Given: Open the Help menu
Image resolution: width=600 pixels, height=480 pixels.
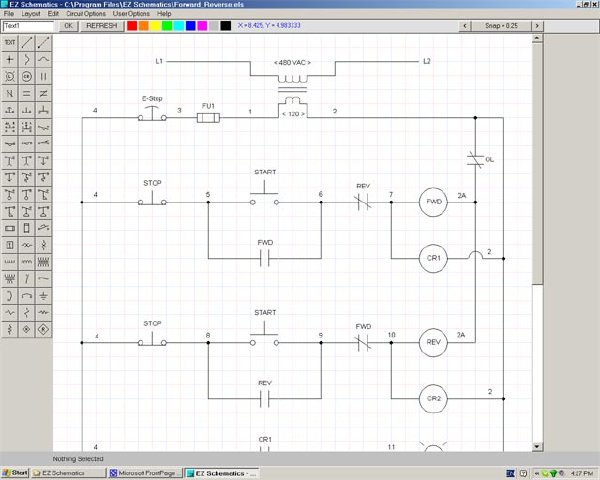Looking at the screenshot, I should pyautogui.click(x=164, y=14).
